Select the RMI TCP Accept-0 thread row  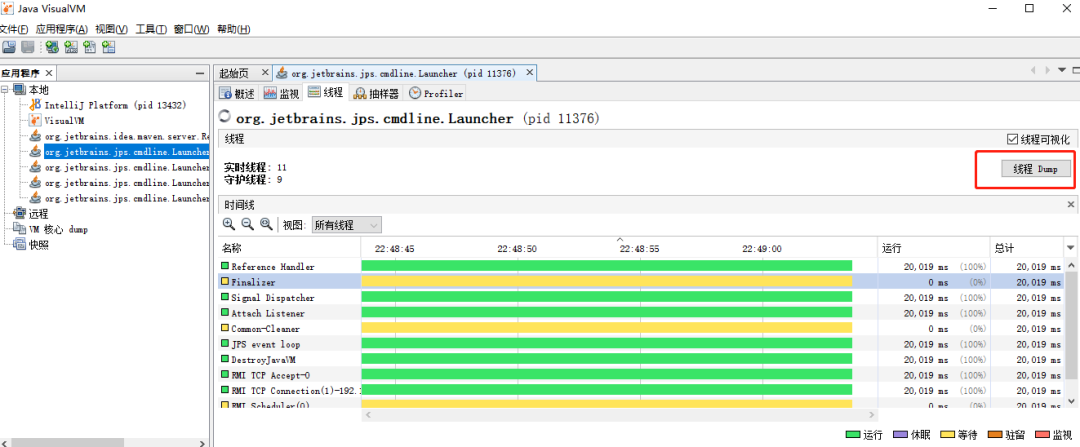point(641,375)
